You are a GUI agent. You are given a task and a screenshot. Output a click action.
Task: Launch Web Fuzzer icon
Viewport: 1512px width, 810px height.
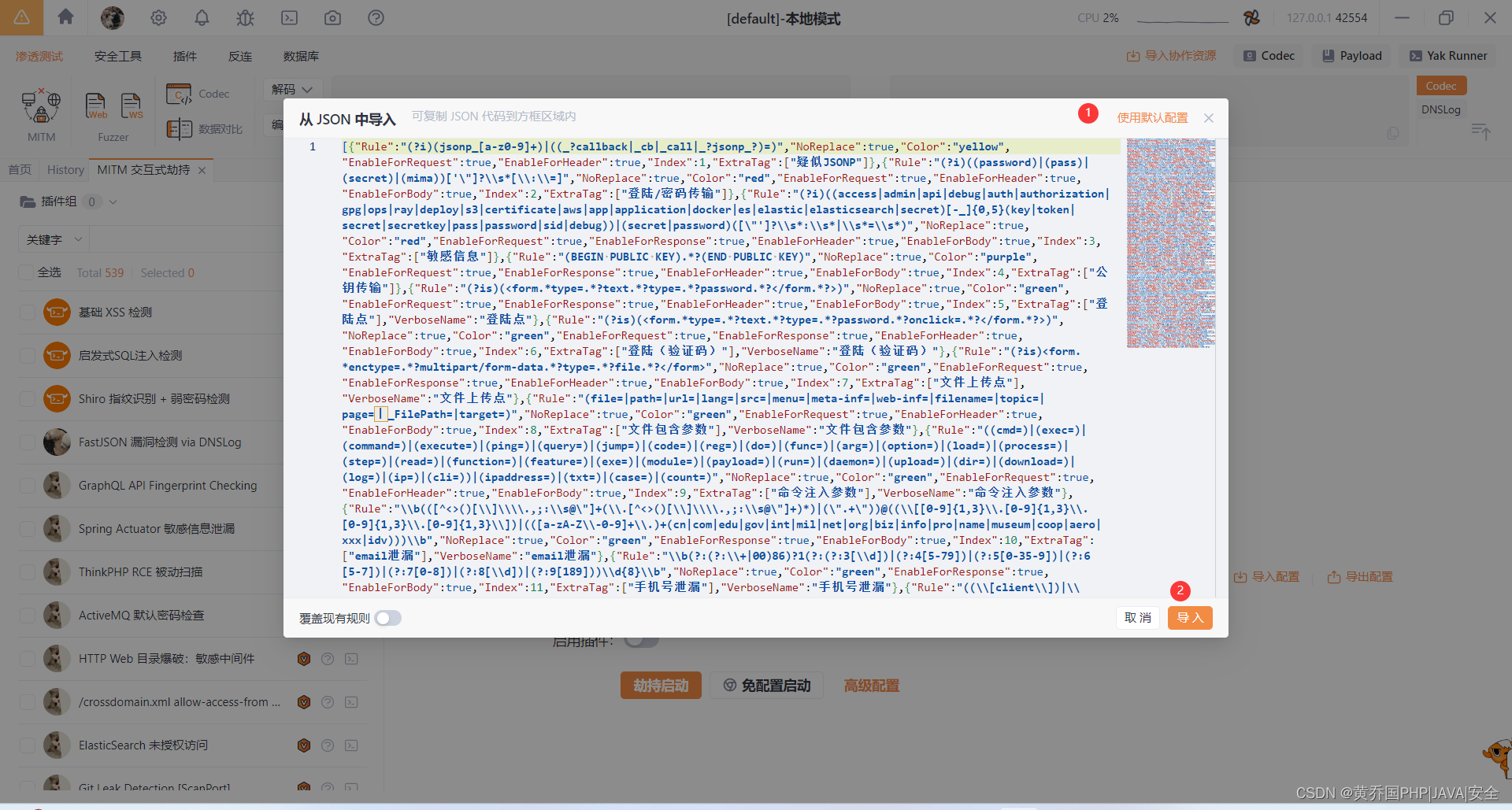pyautogui.click(x=96, y=106)
